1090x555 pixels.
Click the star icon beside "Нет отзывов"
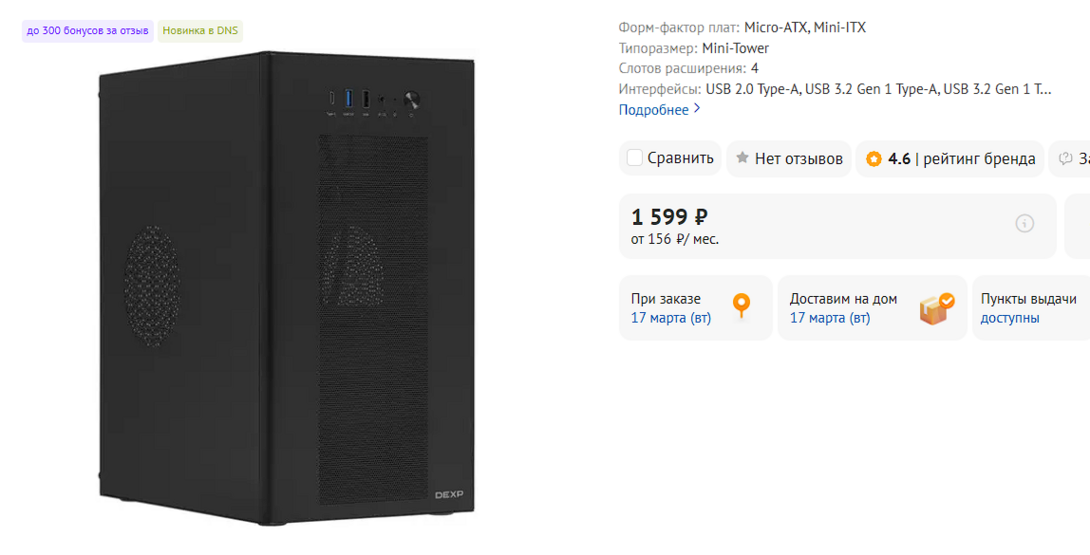click(x=743, y=158)
